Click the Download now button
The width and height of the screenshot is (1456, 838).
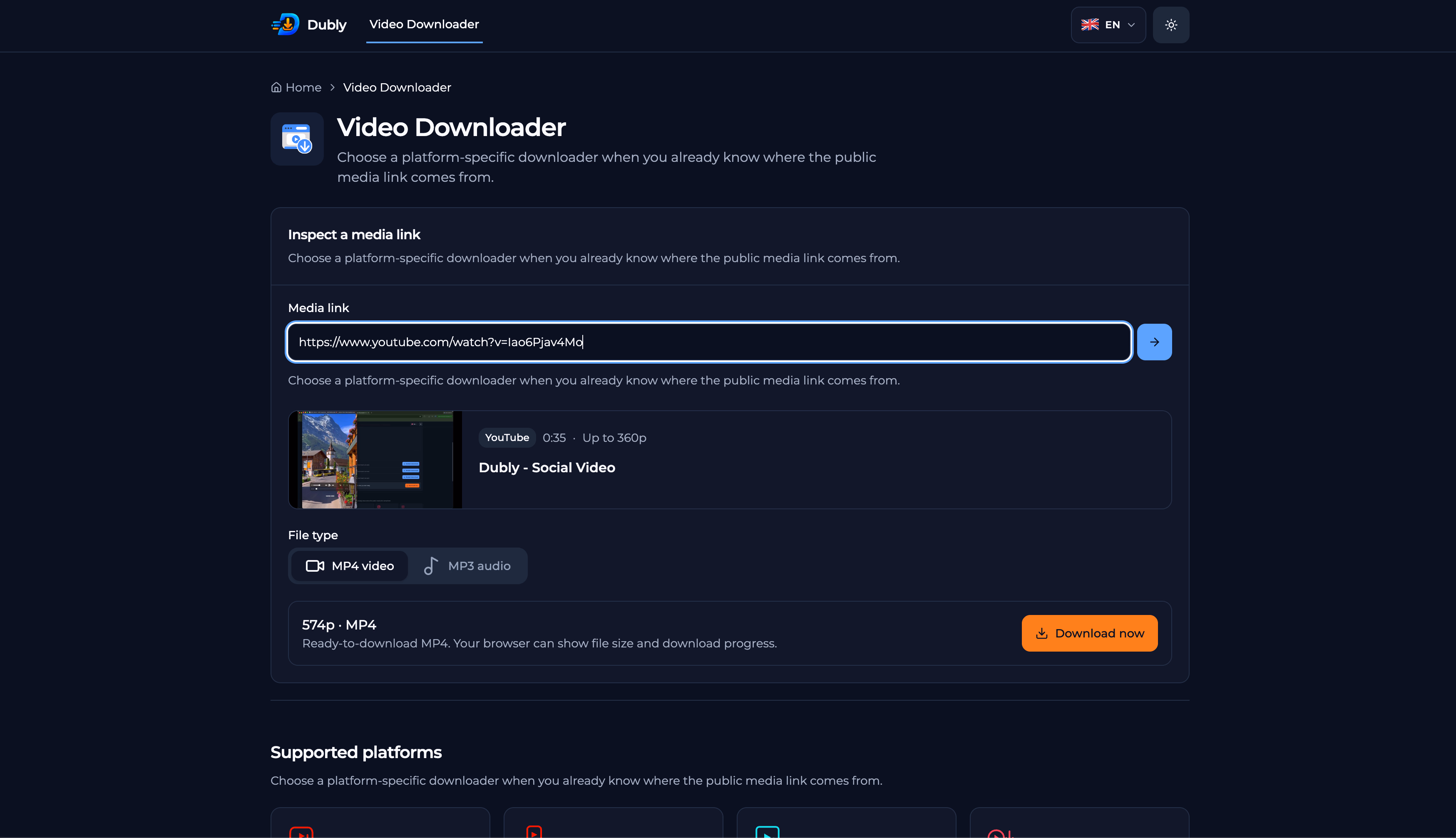(1089, 633)
